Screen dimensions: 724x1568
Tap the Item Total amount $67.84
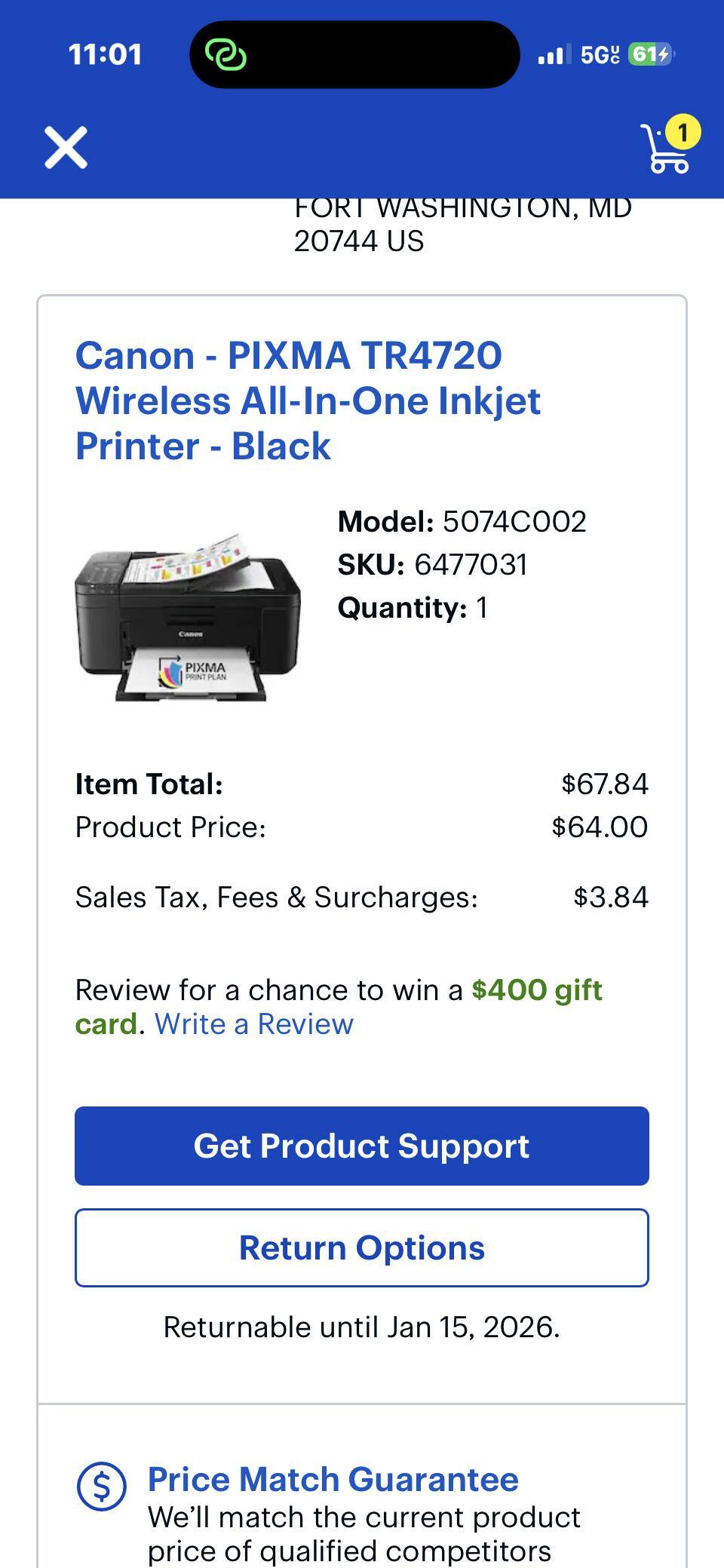pyautogui.click(x=604, y=784)
